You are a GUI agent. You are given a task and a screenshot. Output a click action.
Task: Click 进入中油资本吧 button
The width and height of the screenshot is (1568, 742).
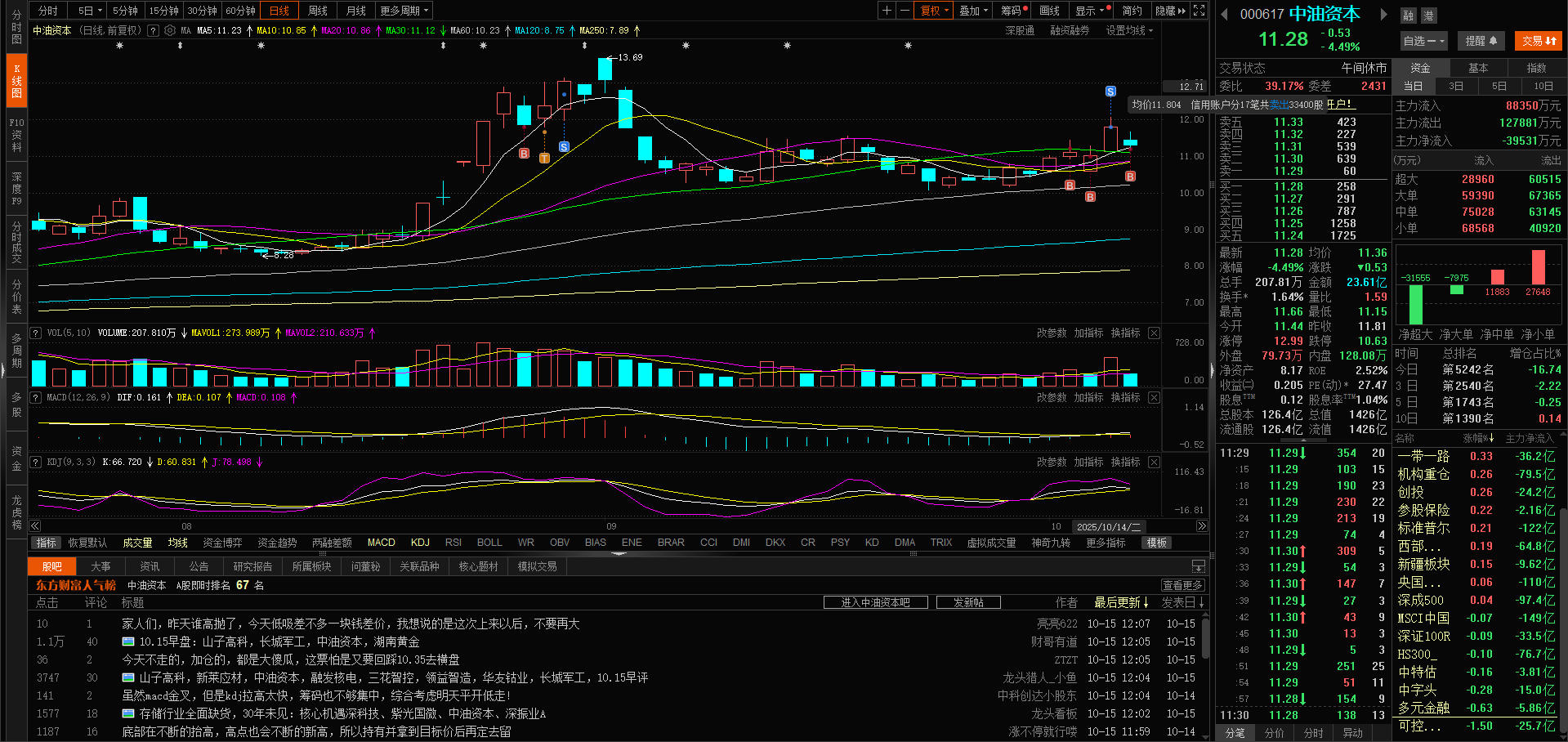pyautogui.click(x=876, y=602)
